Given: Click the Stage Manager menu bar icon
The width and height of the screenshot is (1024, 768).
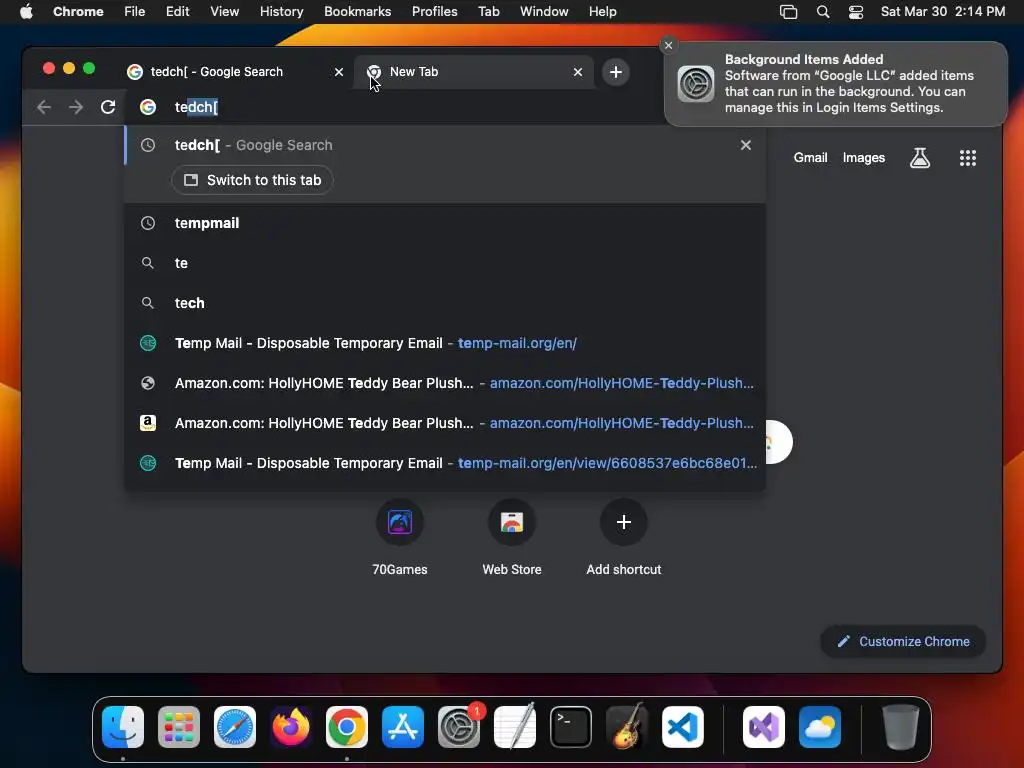Looking at the screenshot, I should click(788, 12).
